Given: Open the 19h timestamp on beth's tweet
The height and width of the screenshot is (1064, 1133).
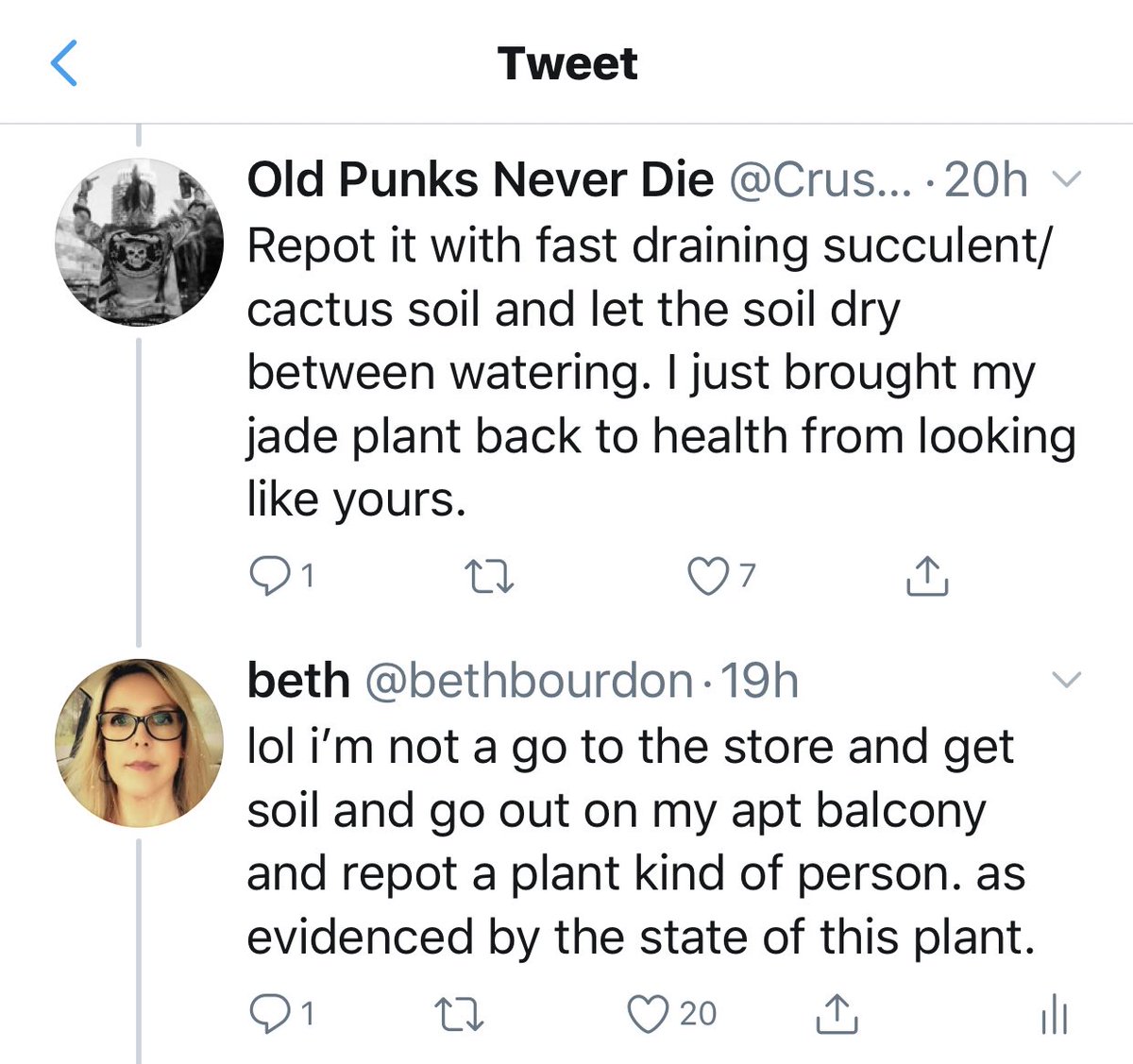Looking at the screenshot, I should point(759,681).
